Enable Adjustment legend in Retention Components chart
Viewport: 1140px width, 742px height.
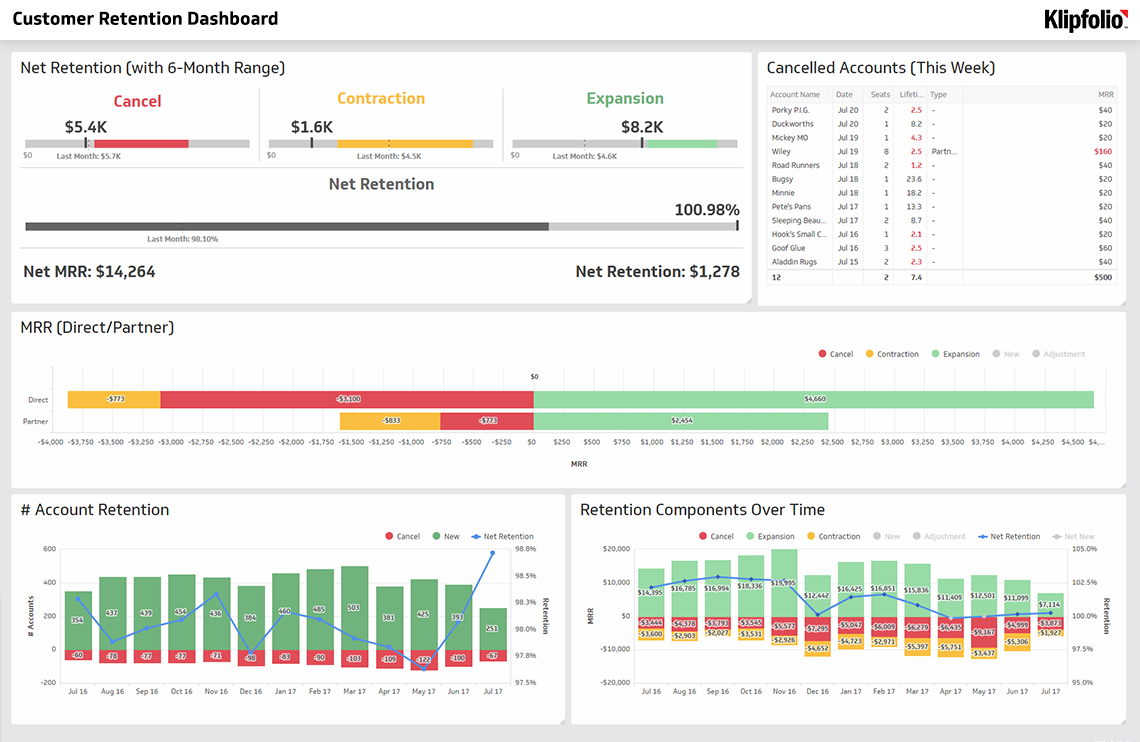point(939,536)
